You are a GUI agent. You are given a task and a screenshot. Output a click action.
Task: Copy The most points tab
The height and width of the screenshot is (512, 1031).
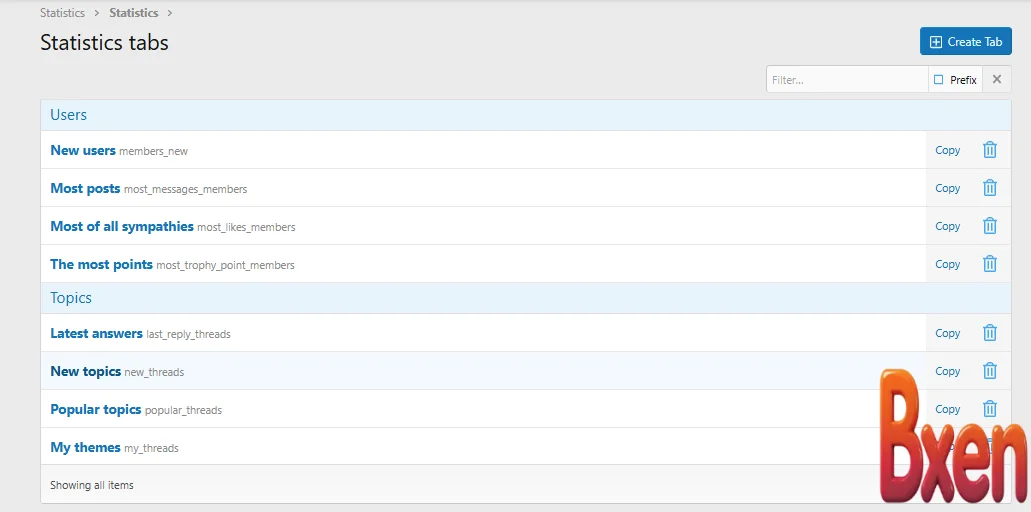pyautogui.click(x=947, y=264)
